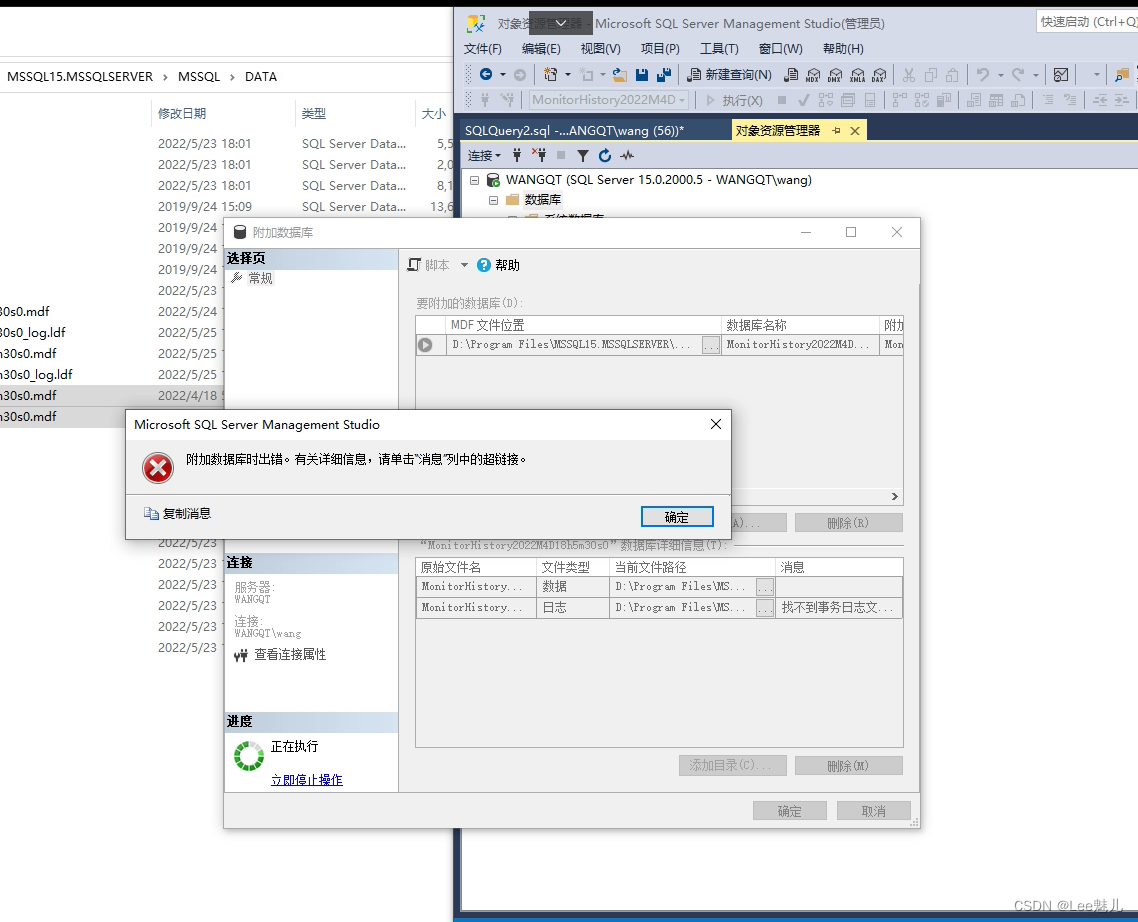This screenshot has height=922, width=1138.
Task: Open a new DMX query icon
Action: click(x=835, y=74)
